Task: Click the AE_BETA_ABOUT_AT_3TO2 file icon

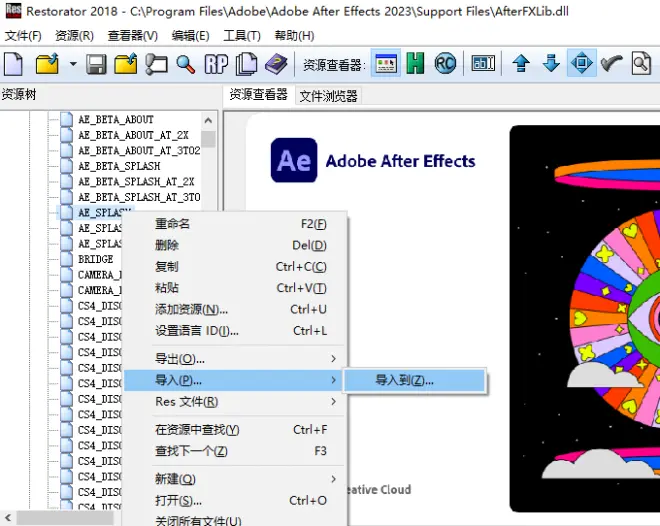Action: coord(66,150)
